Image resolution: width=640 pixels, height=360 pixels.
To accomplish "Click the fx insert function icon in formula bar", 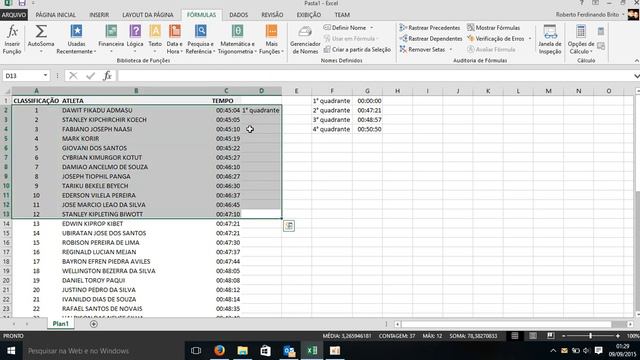I will [107, 76].
